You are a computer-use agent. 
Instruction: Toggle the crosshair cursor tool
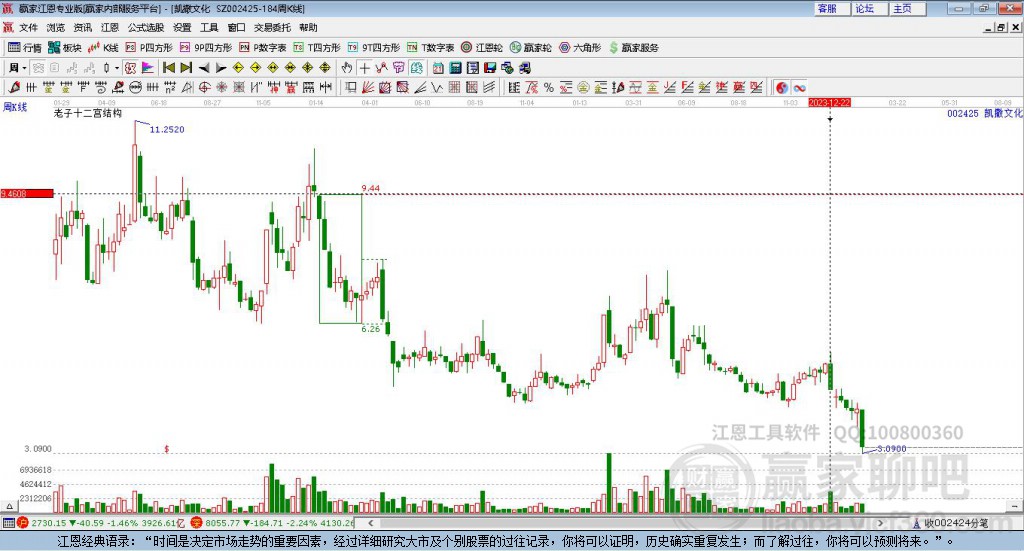point(364,68)
